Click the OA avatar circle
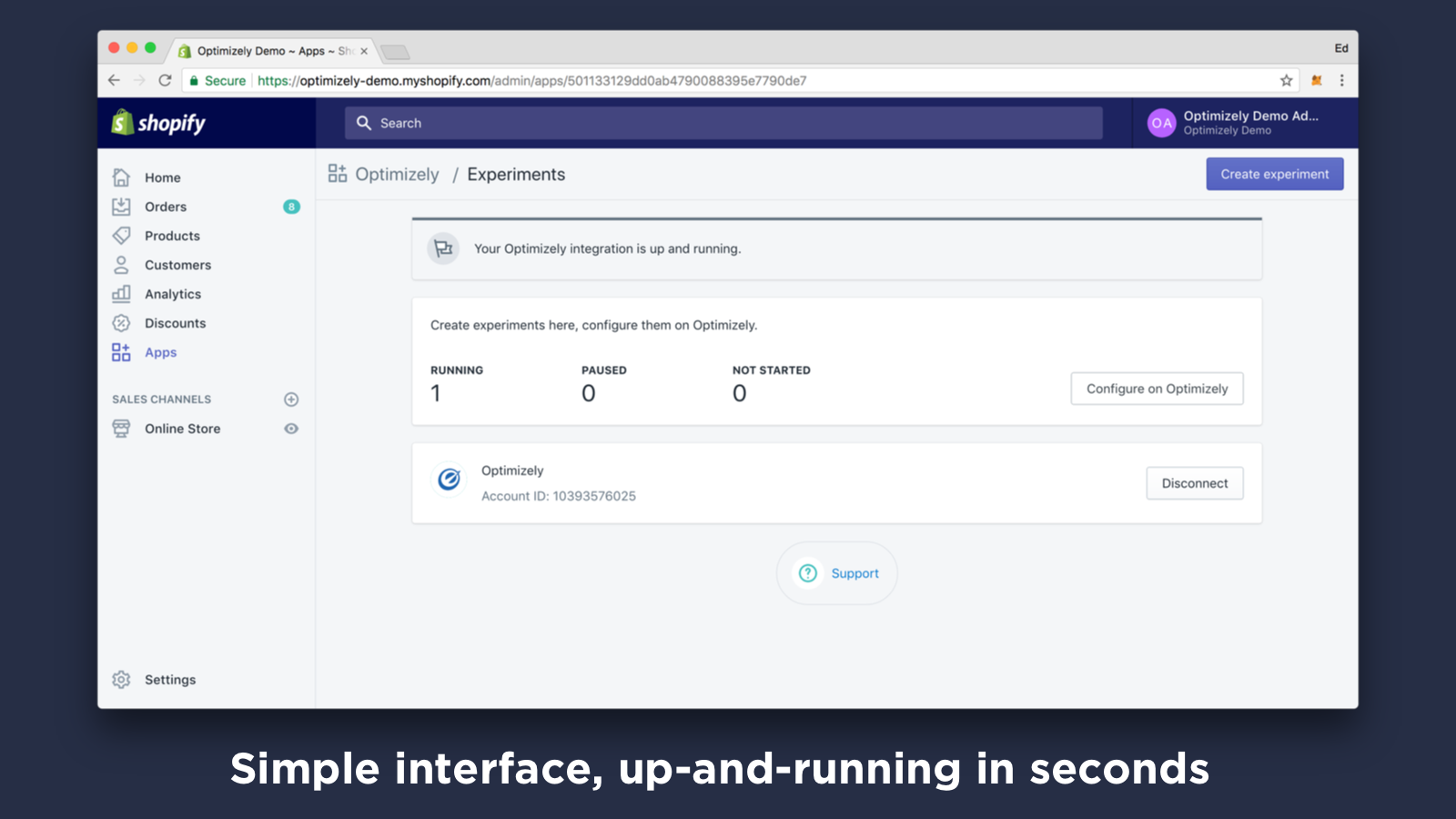The width and height of the screenshot is (1456, 819). pyautogui.click(x=1160, y=123)
